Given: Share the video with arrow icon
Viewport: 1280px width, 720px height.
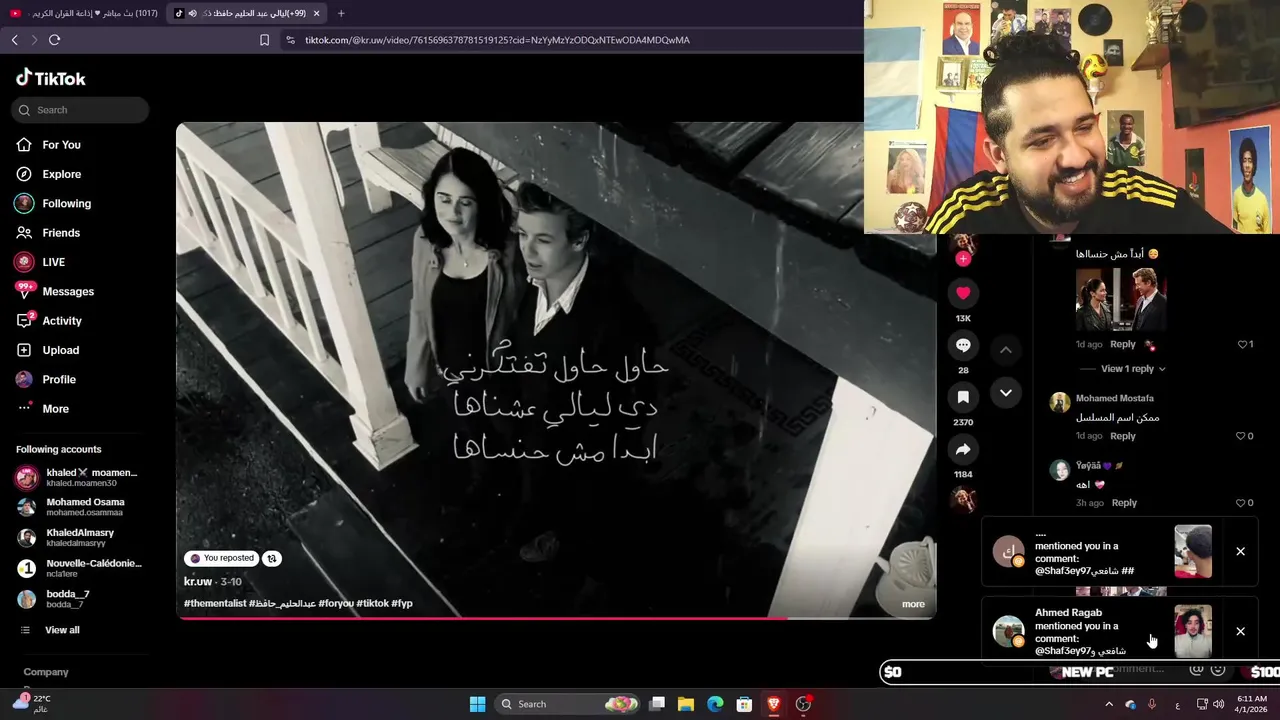Looking at the screenshot, I should [x=963, y=449].
